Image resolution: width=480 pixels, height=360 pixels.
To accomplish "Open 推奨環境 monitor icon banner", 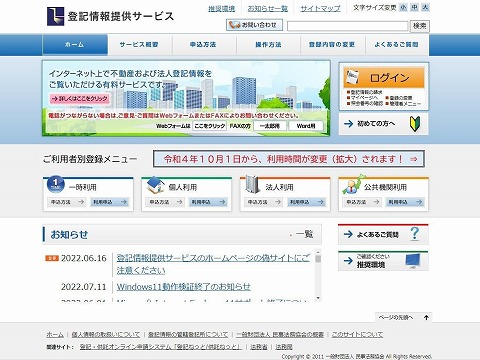I will click(x=383, y=261).
